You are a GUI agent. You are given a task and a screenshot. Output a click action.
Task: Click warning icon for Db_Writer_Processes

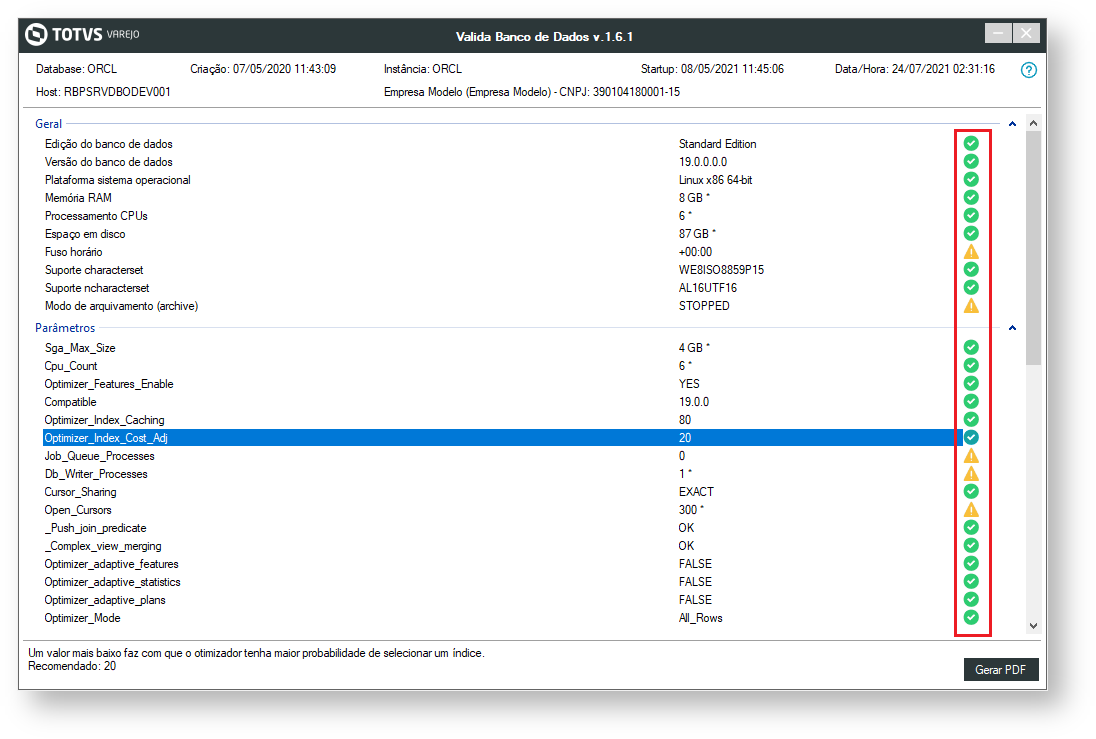click(x=971, y=473)
